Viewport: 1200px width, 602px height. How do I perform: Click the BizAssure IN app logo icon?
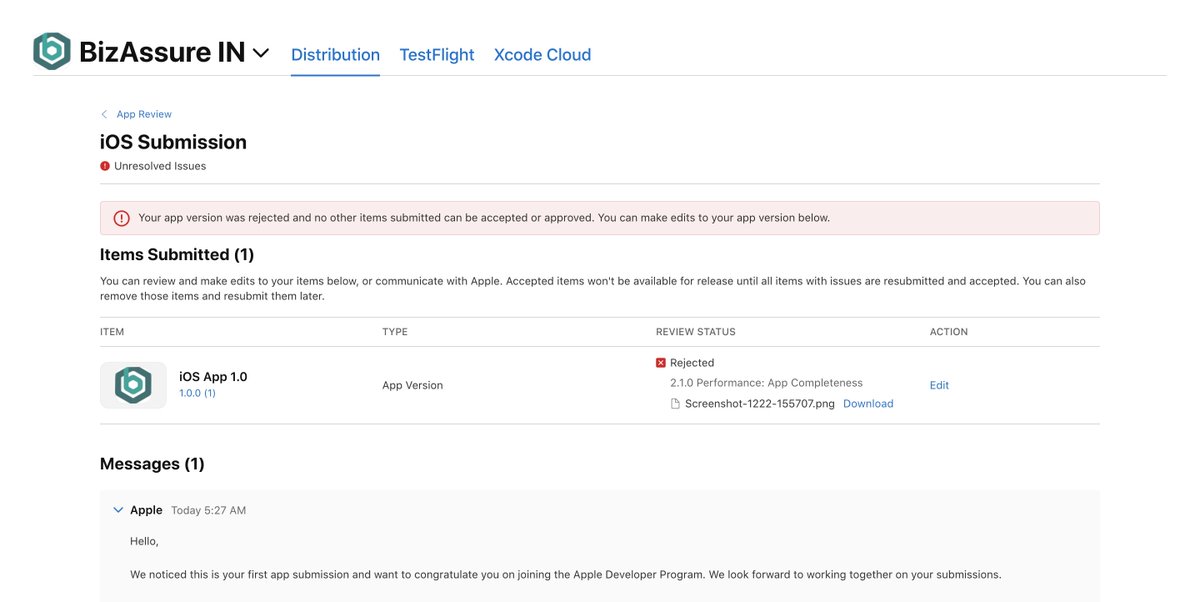pyautogui.click(x=51, y=51)
